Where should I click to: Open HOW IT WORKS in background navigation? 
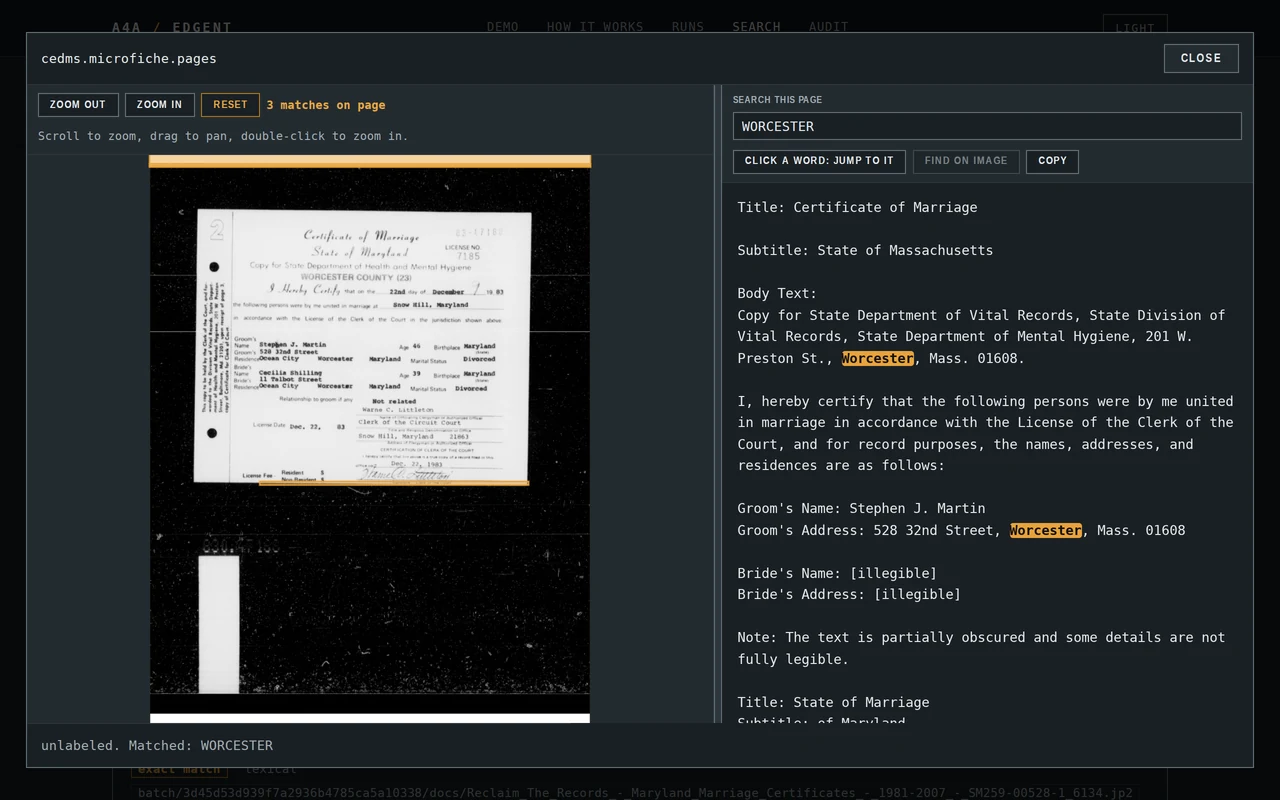coord(595,27)
